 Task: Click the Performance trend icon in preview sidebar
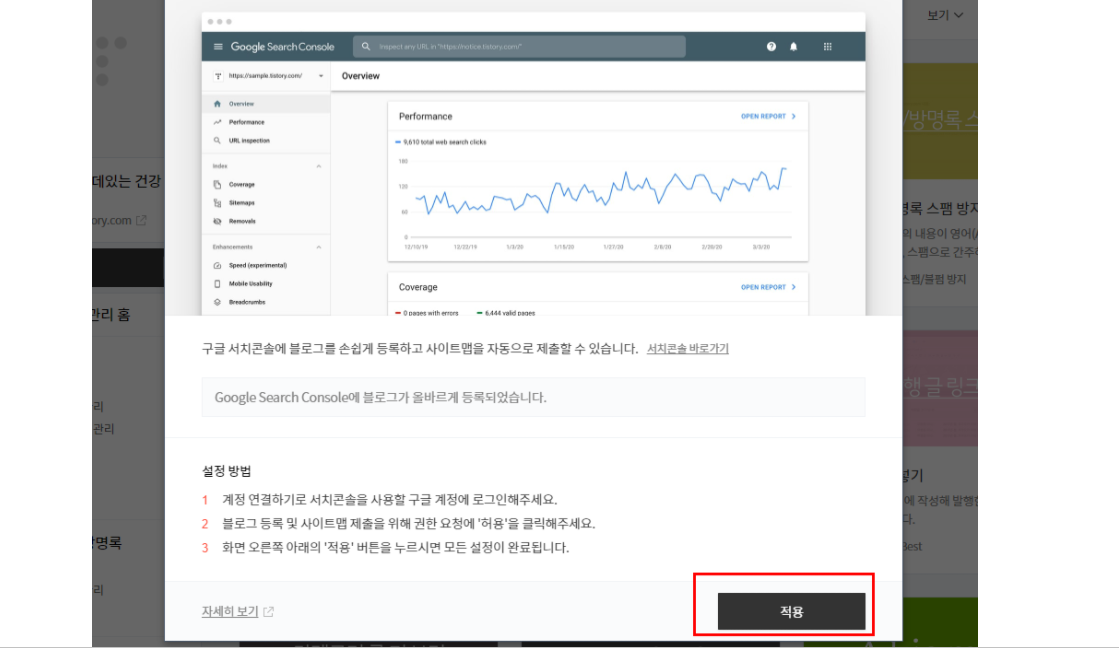point(217,122)
